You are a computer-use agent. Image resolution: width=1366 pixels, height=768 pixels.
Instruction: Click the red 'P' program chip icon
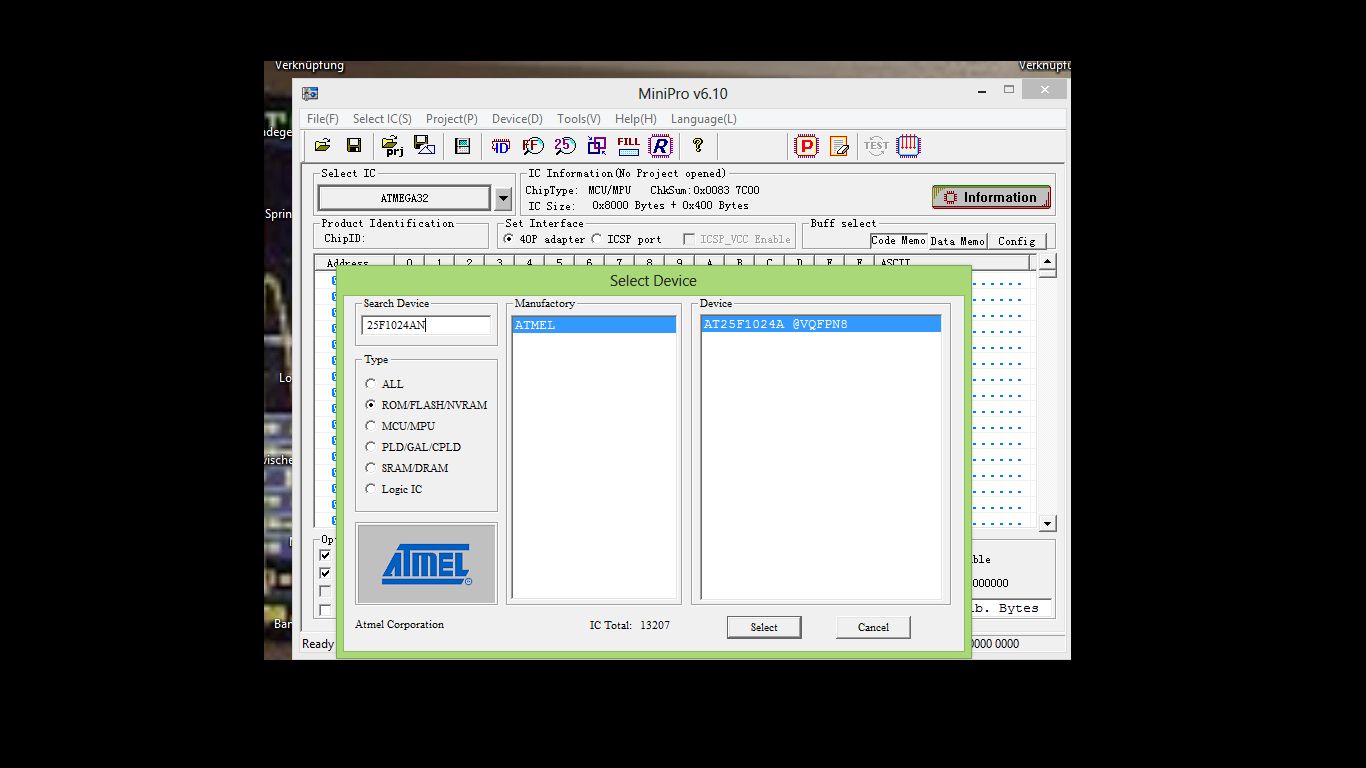tap(806, 146)
